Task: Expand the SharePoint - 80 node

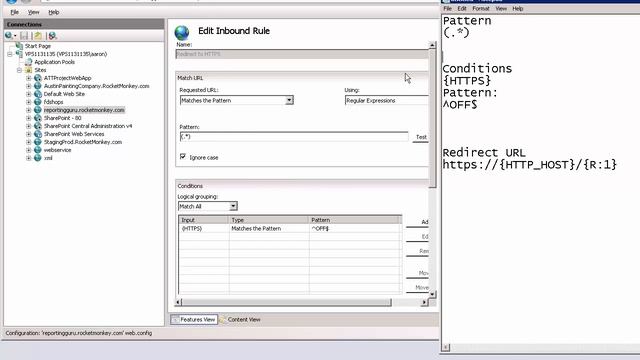Action: click(29, 118)
